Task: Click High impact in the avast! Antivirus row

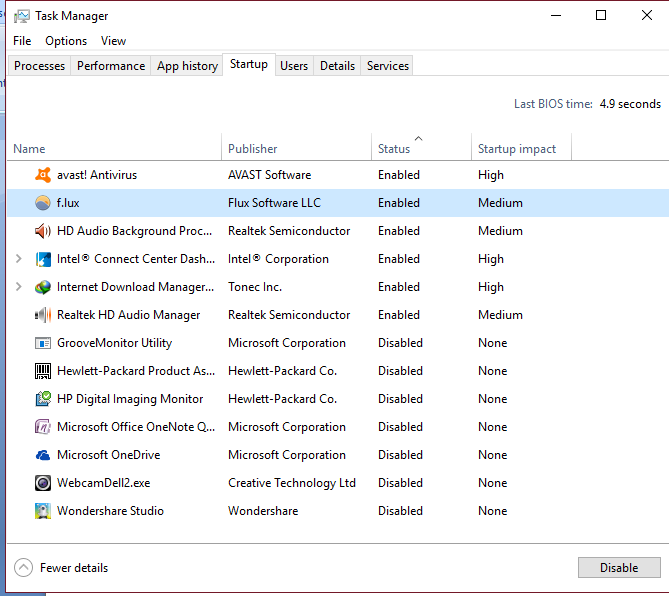Action: click(x=491, y=175)
